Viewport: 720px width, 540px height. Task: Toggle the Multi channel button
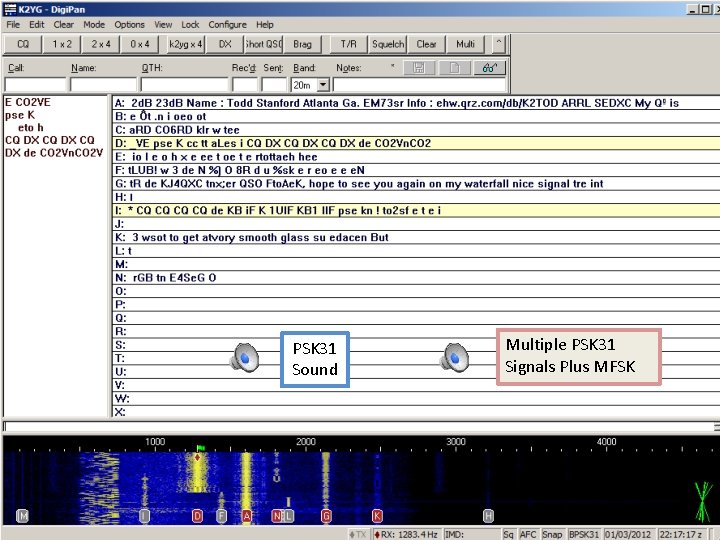point(465,44)
